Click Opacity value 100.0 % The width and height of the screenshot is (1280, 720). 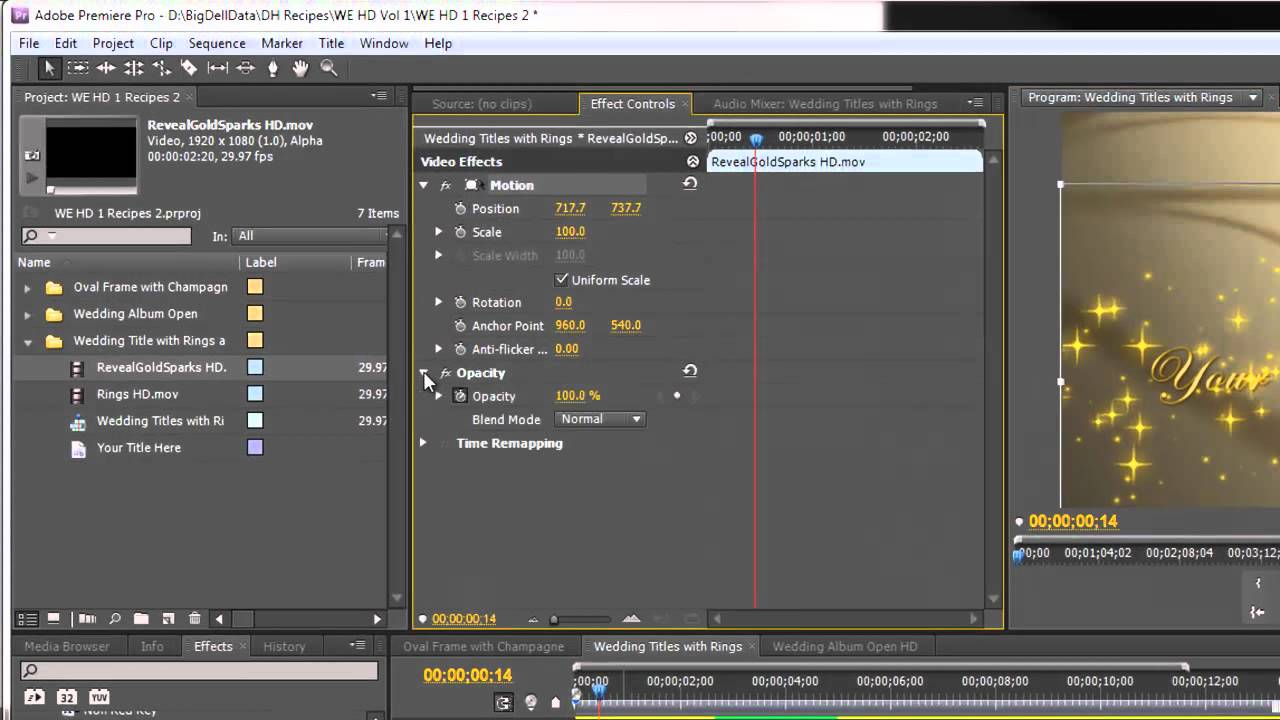578,396
